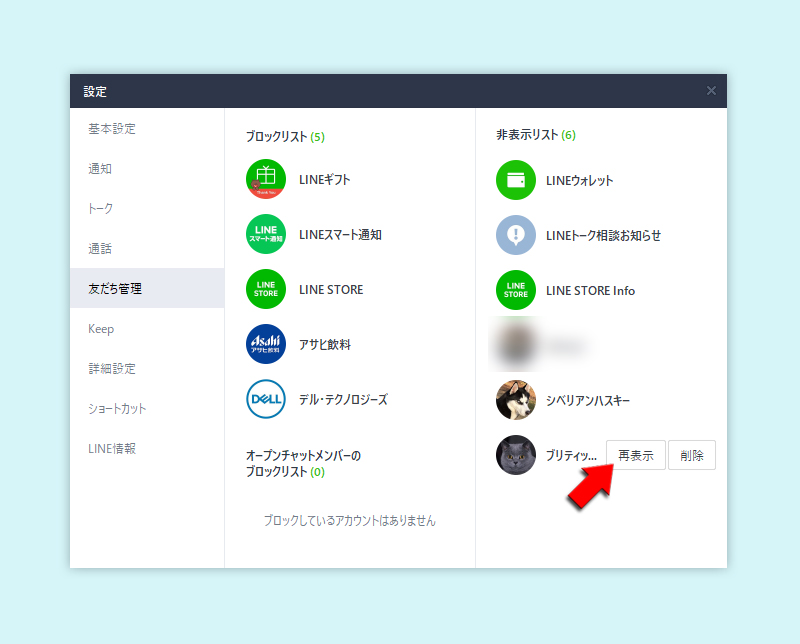Select the LINEスマート通知 green icon
The image size is (800, 644).
pos(267,236)
